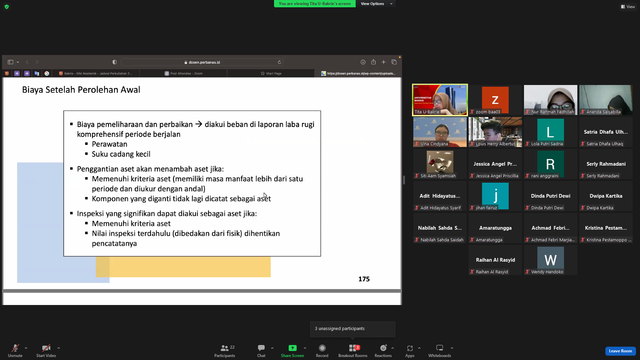
Task: Select Nur Rahmah Fadhilah's video tile
Action: coord(550,100)
